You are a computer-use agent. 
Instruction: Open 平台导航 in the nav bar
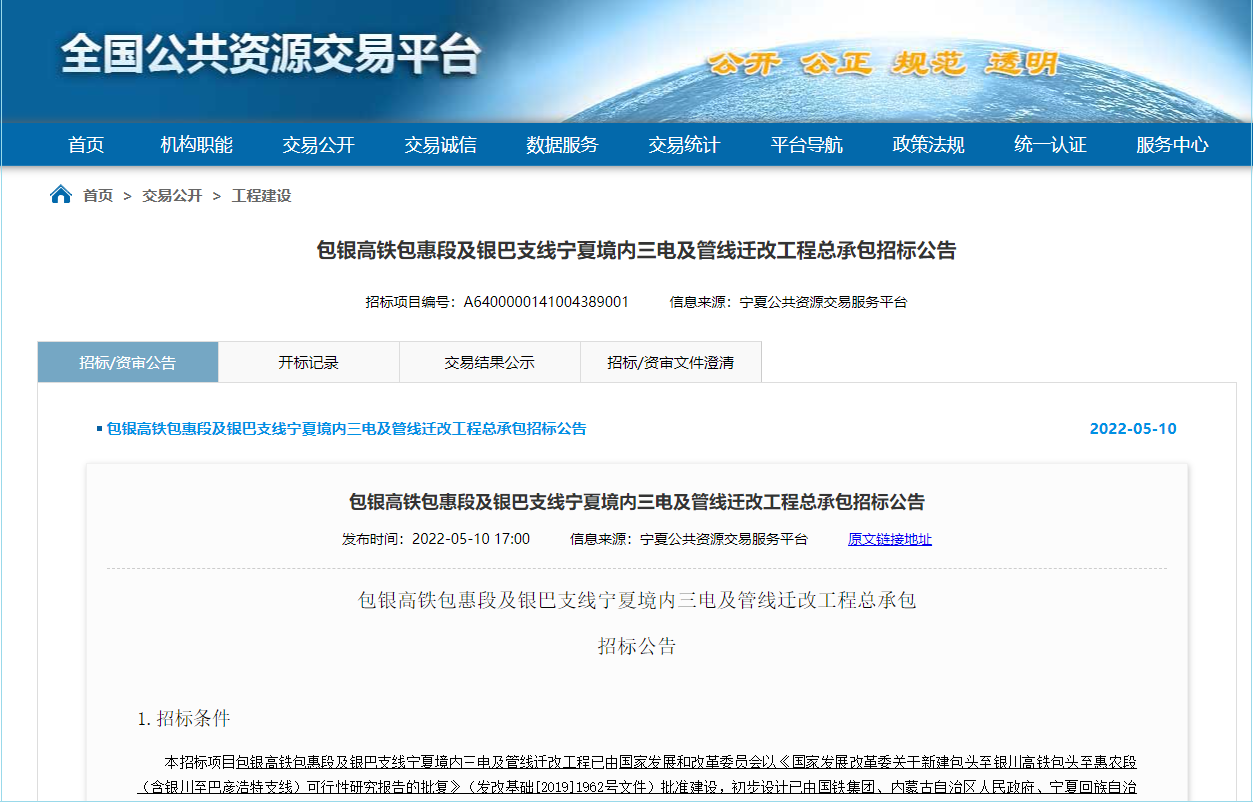coord(806,145)
